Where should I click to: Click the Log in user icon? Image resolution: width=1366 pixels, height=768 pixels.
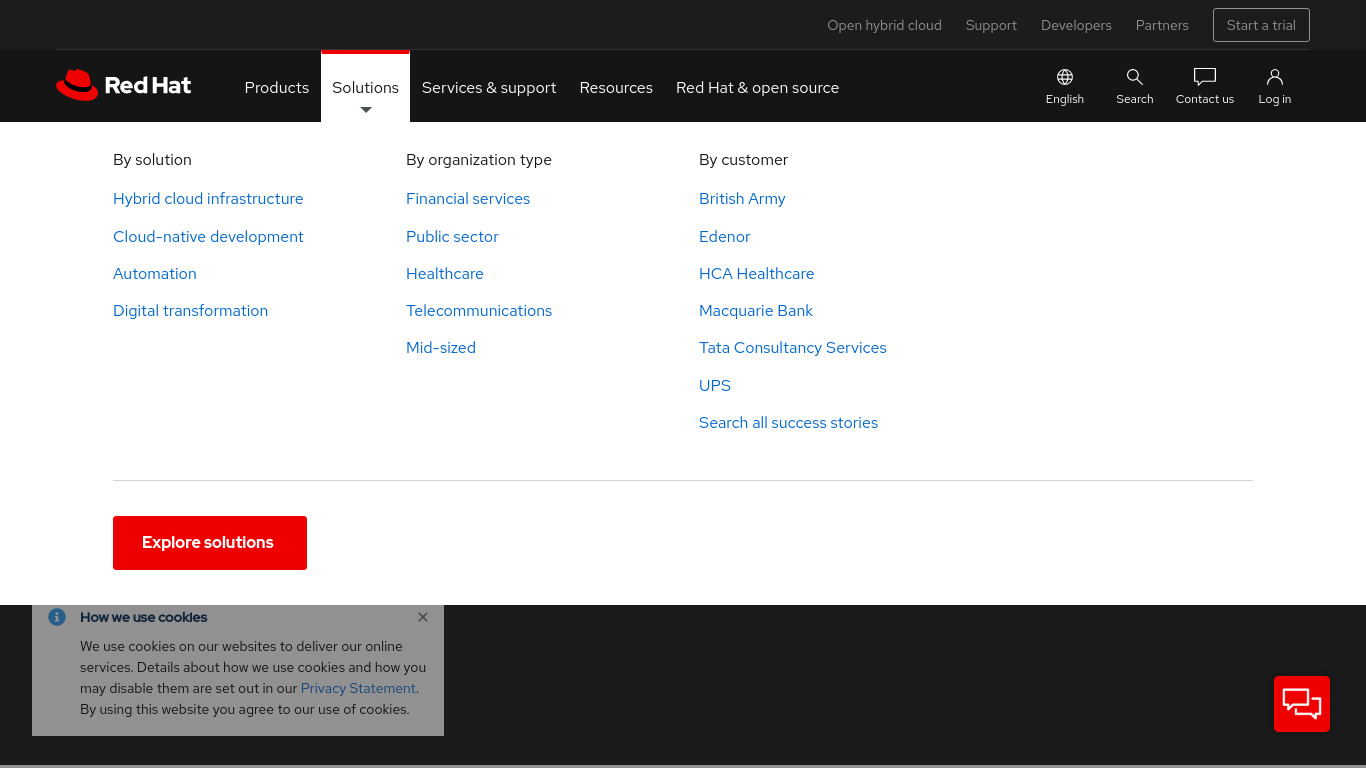1275,77
